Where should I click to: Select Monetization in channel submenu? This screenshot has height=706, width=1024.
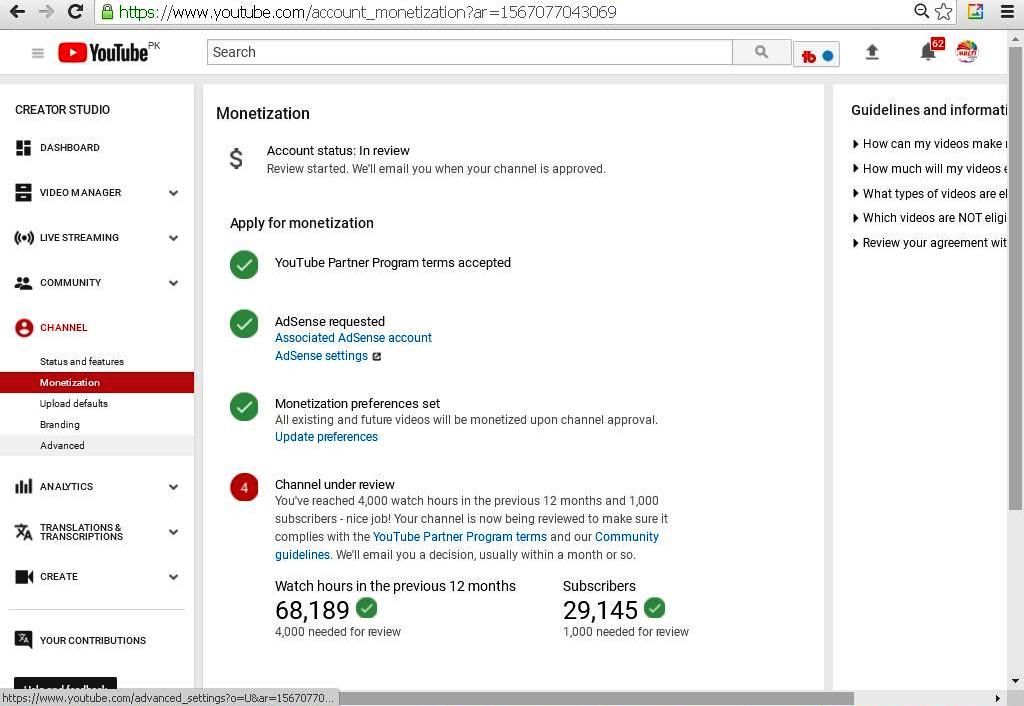point(97,382)
